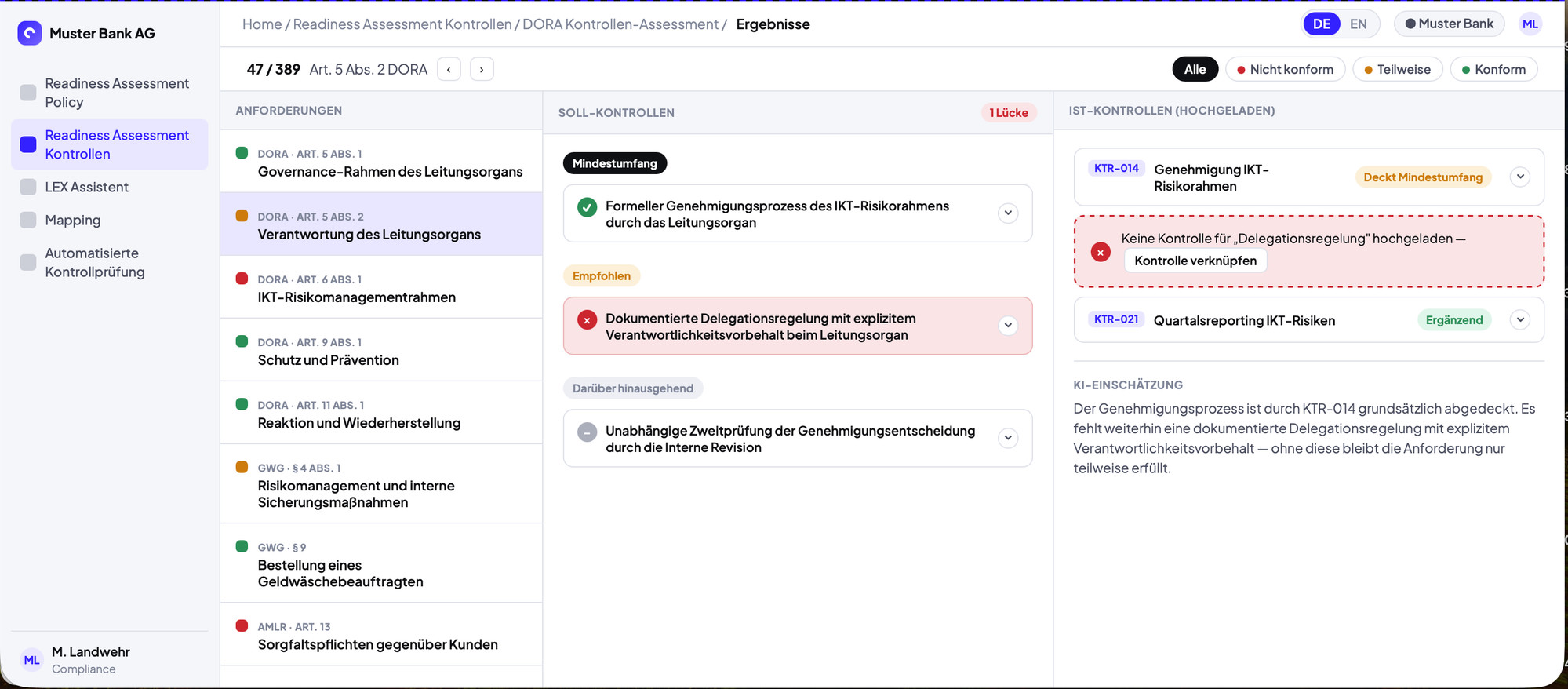Screen dimensions: 1568x689
Task: Click Home breadcrumb link
Action: (x=262, y=24)
